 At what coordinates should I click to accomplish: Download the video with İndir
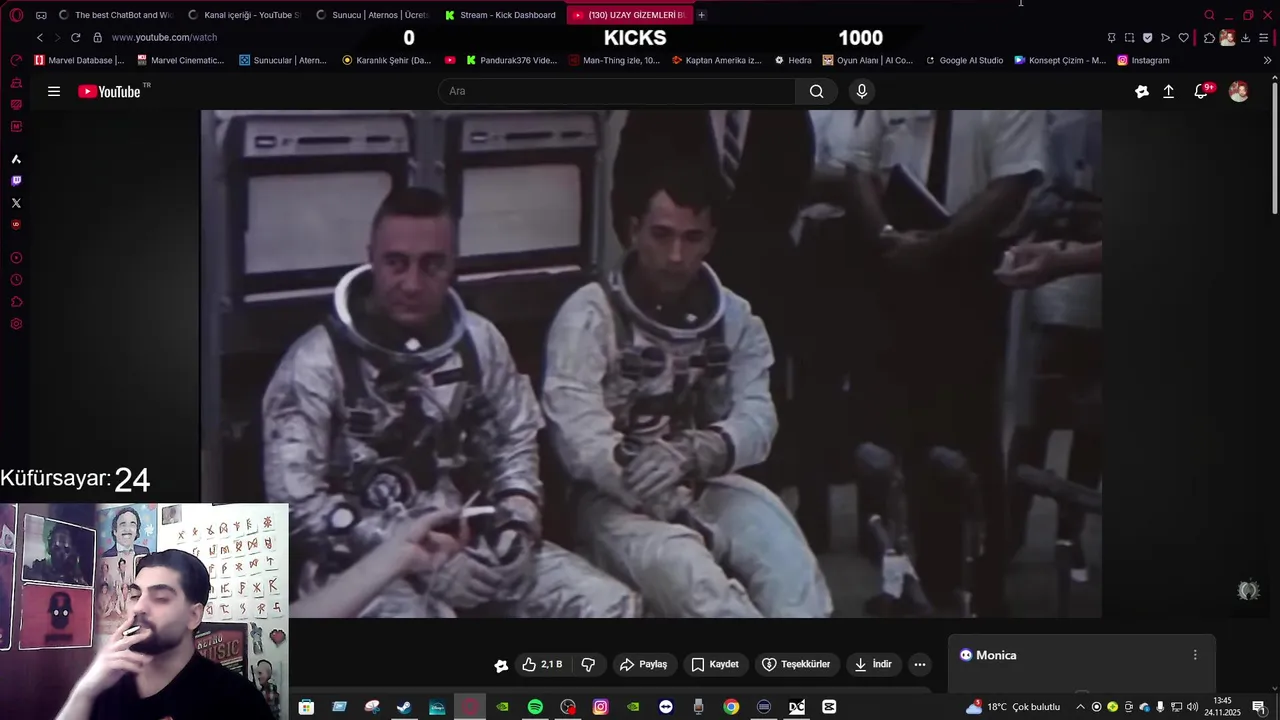873,664
